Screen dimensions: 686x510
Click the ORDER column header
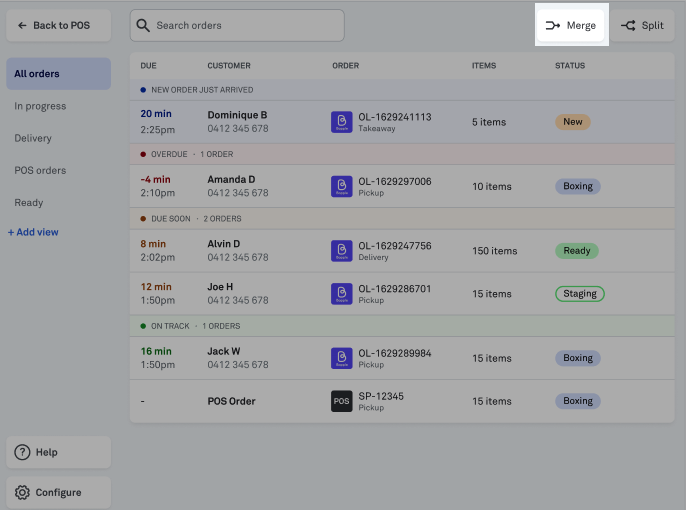pyautogui.click(x=346, y=66)
